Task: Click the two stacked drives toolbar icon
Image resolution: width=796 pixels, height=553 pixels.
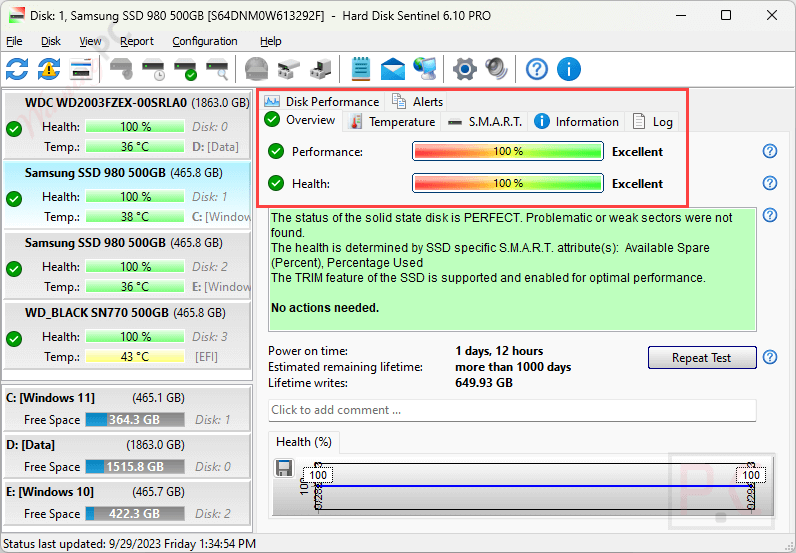Action: [x=289, y=69]
